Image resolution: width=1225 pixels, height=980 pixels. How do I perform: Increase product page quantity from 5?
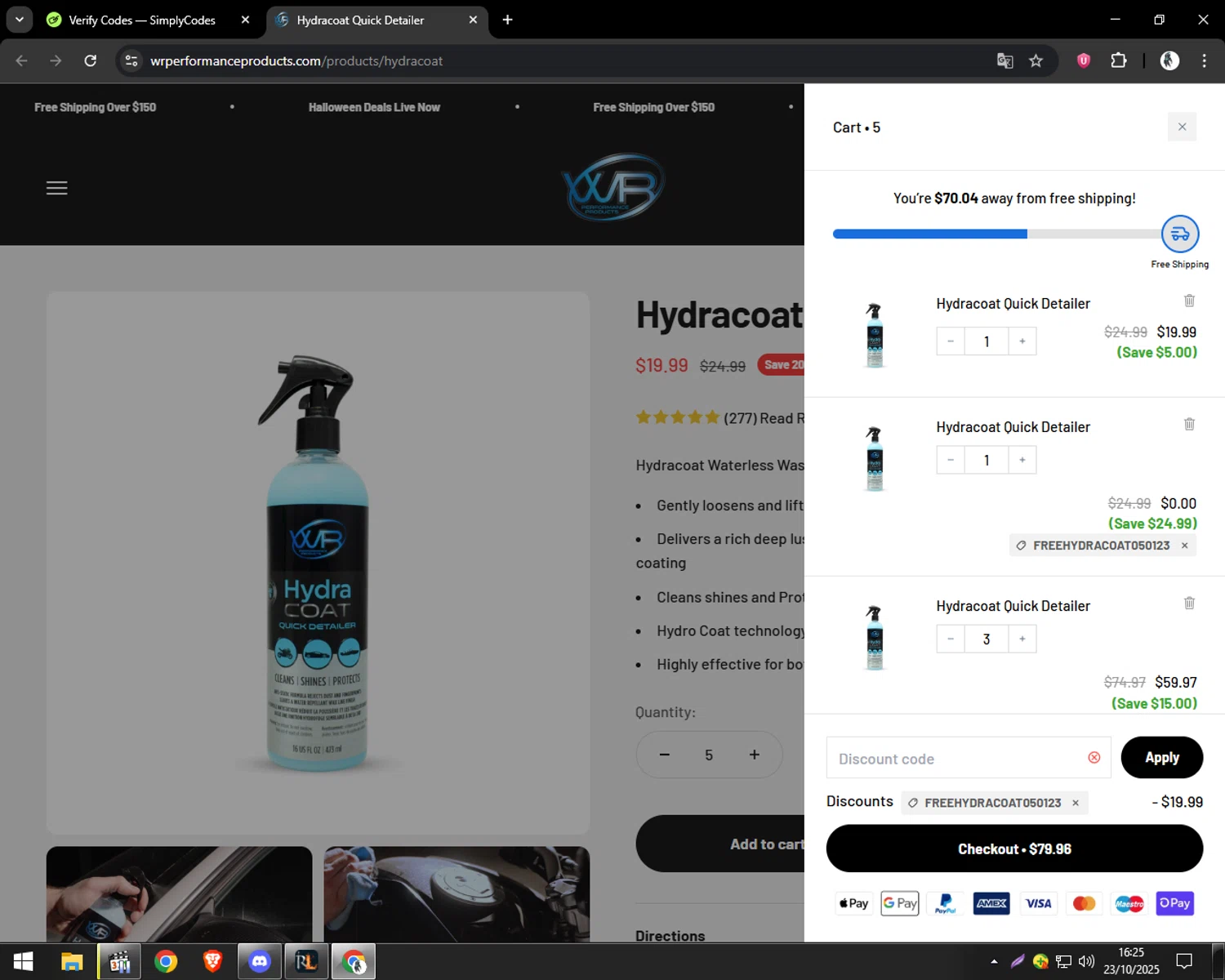[755, 755]
